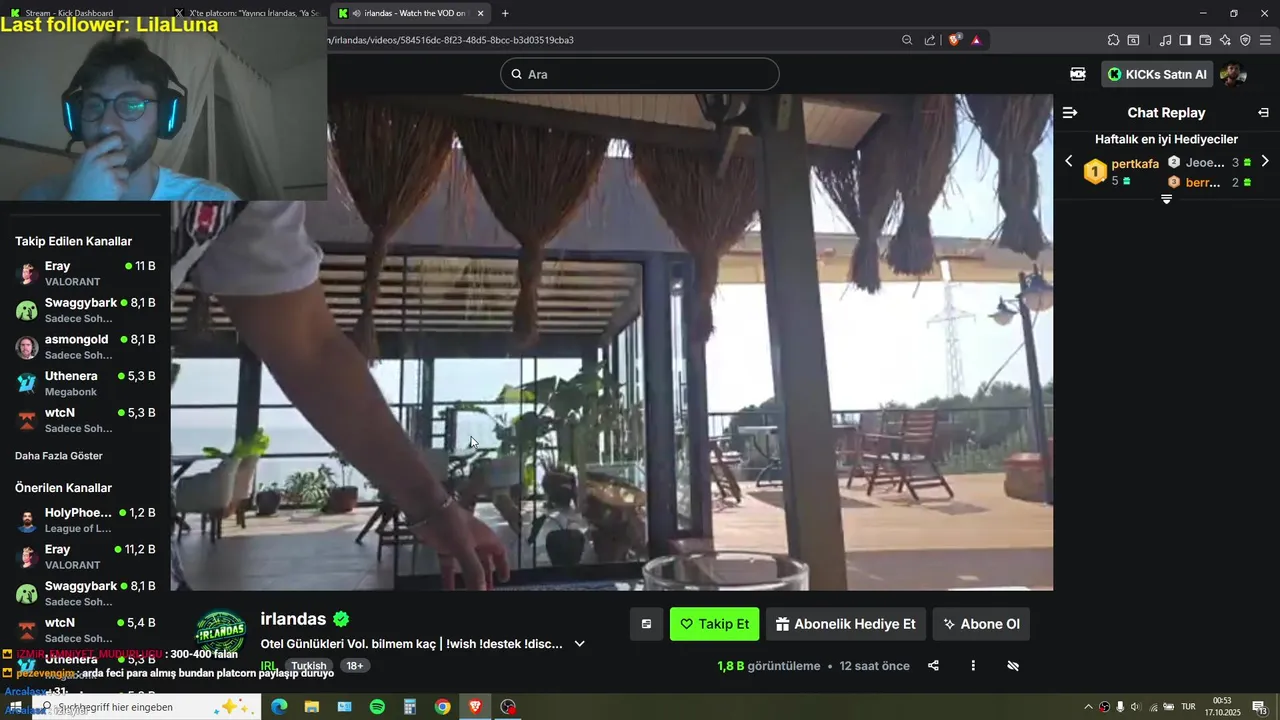Open Spotify from the taskbar
Image resolution: width=1280 pixels, height=720 pixels.
click(377, 707)
